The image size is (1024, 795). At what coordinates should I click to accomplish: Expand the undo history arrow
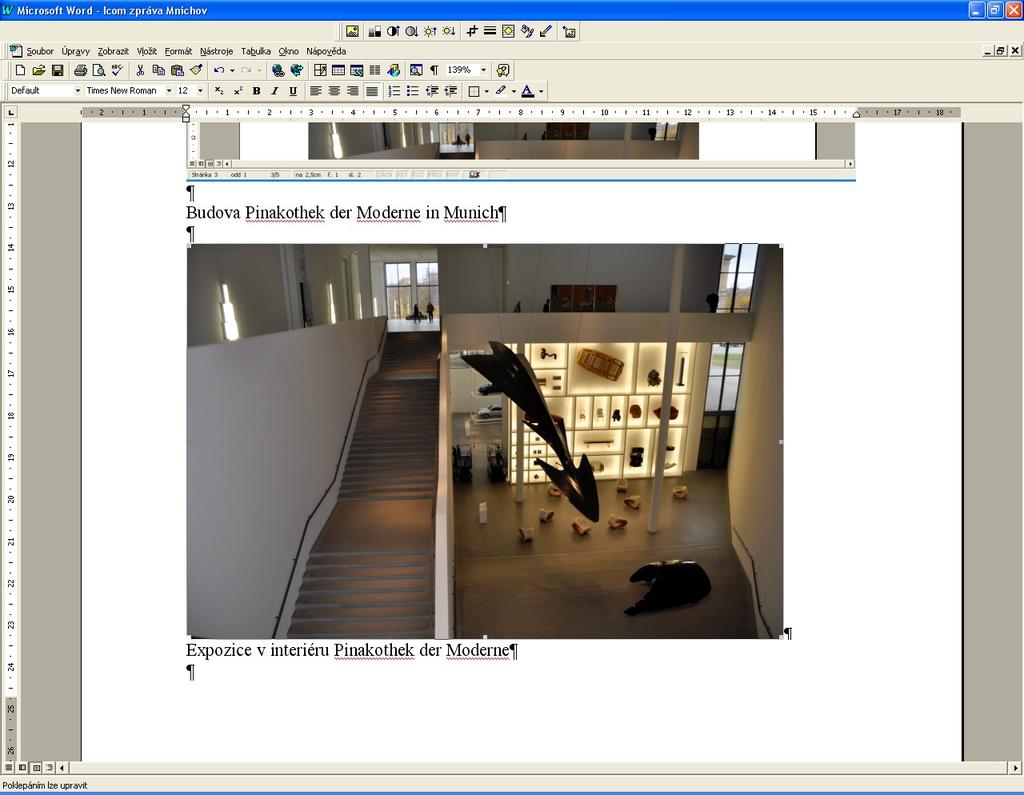[232, 70]
